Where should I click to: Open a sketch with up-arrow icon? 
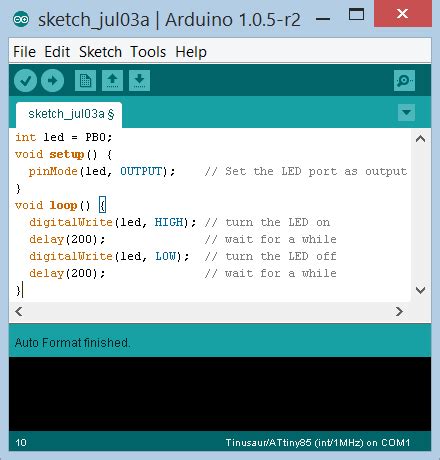(112, 80)
